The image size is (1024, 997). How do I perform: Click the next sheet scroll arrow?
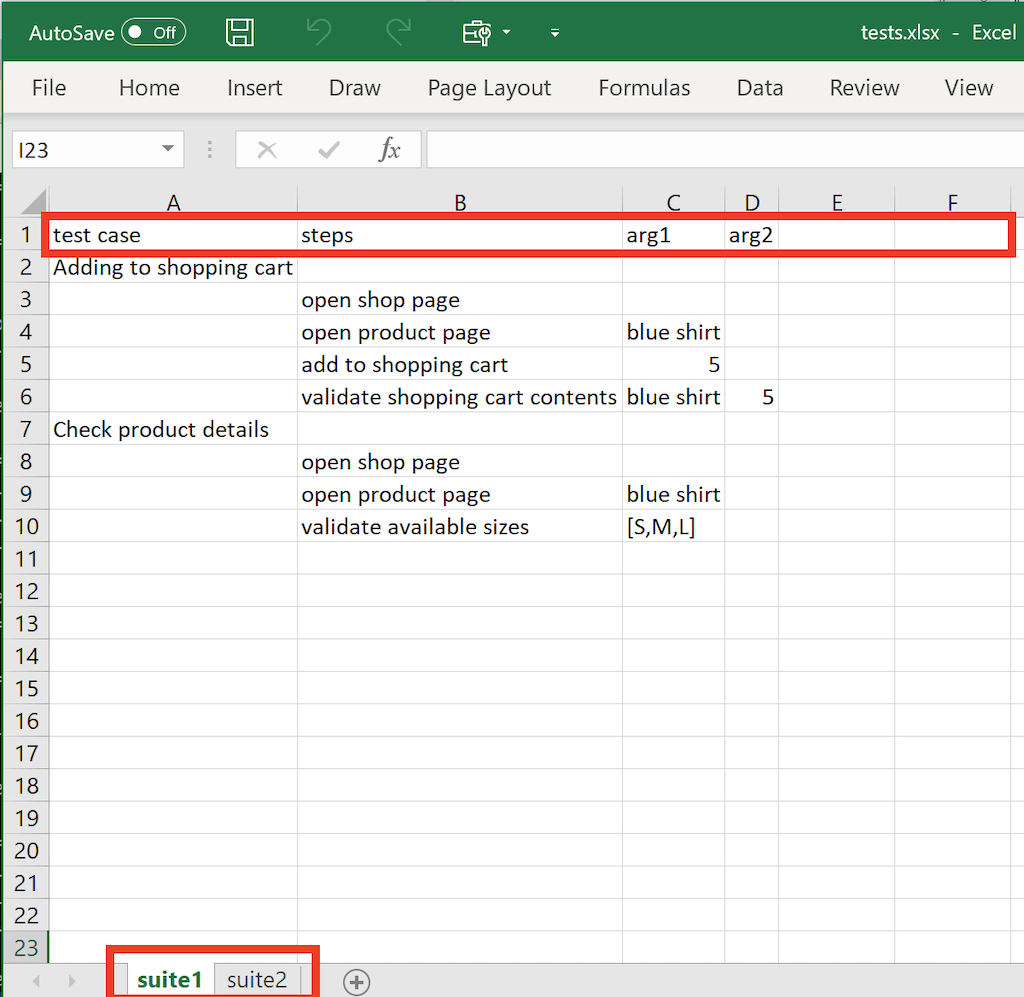(x=72, y=981)
